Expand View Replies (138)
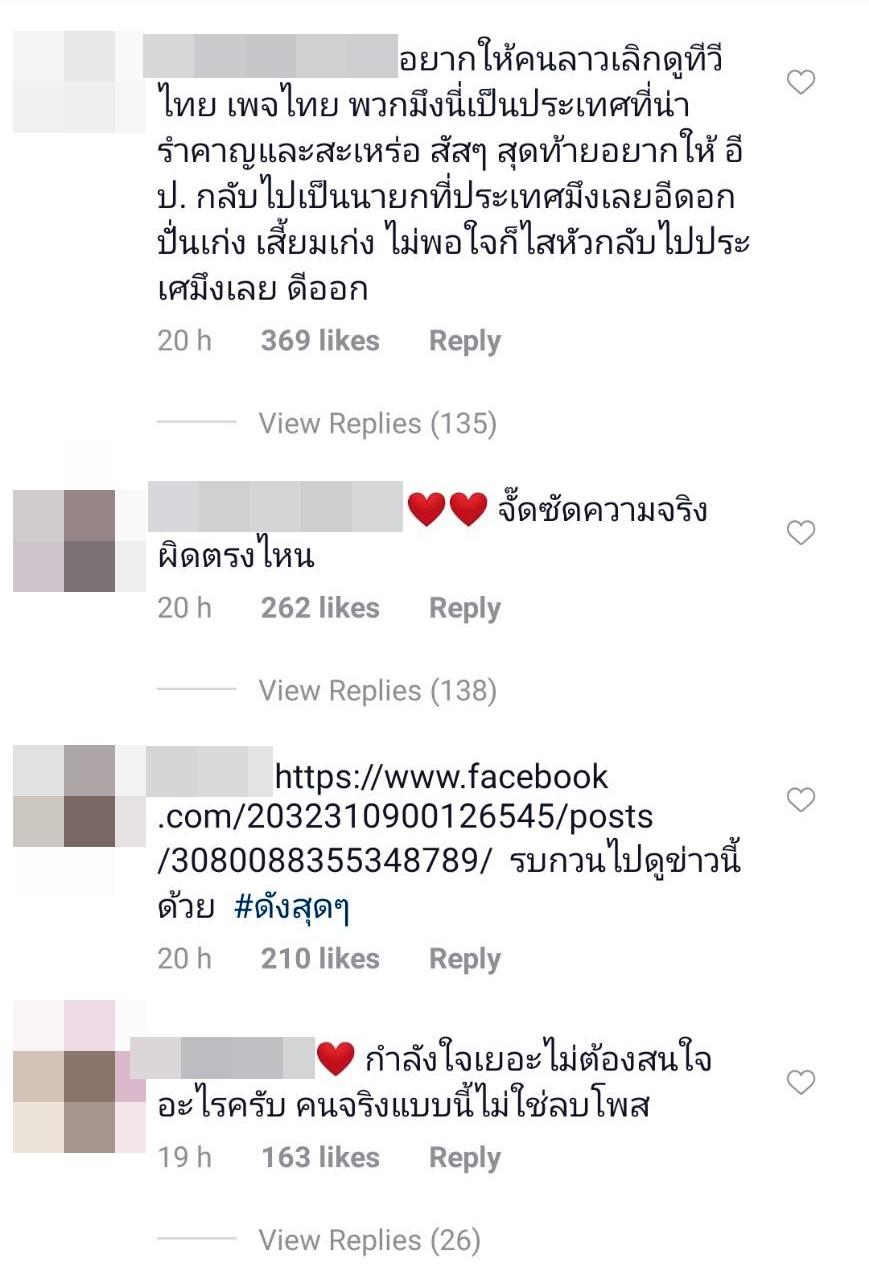The height and width of the screenshot is (1271, 869). click(377, 691)
